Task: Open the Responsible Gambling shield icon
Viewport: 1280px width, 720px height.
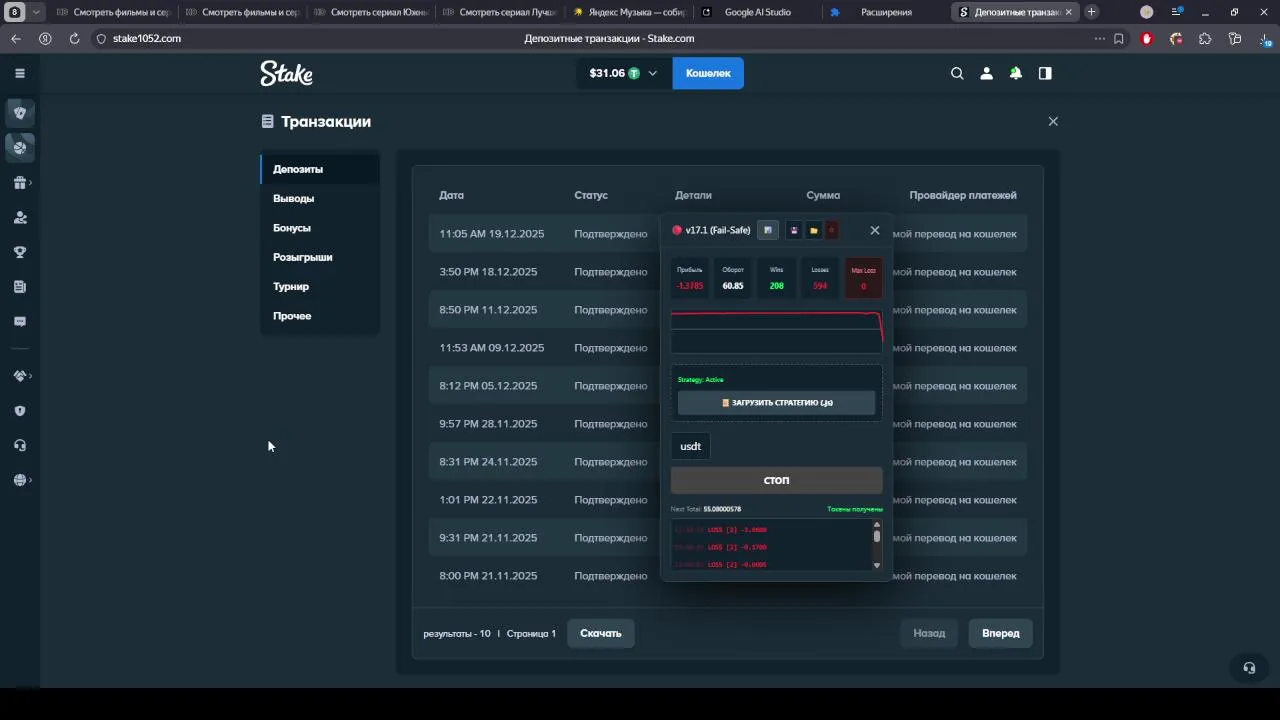Action: pyautogui.click(x=20, y=411)
